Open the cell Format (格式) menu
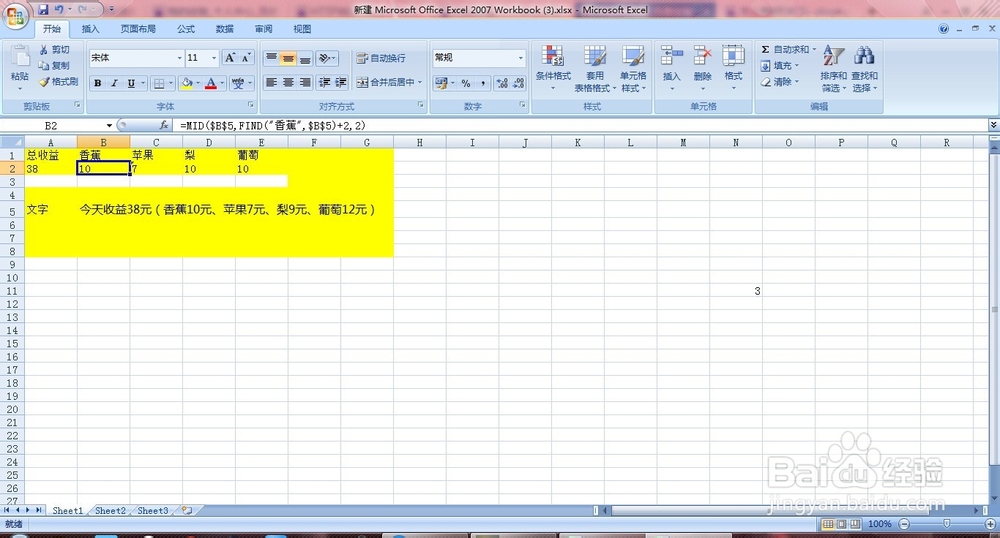The height and width of the screenshot is (538, 1000). (733, 68)
